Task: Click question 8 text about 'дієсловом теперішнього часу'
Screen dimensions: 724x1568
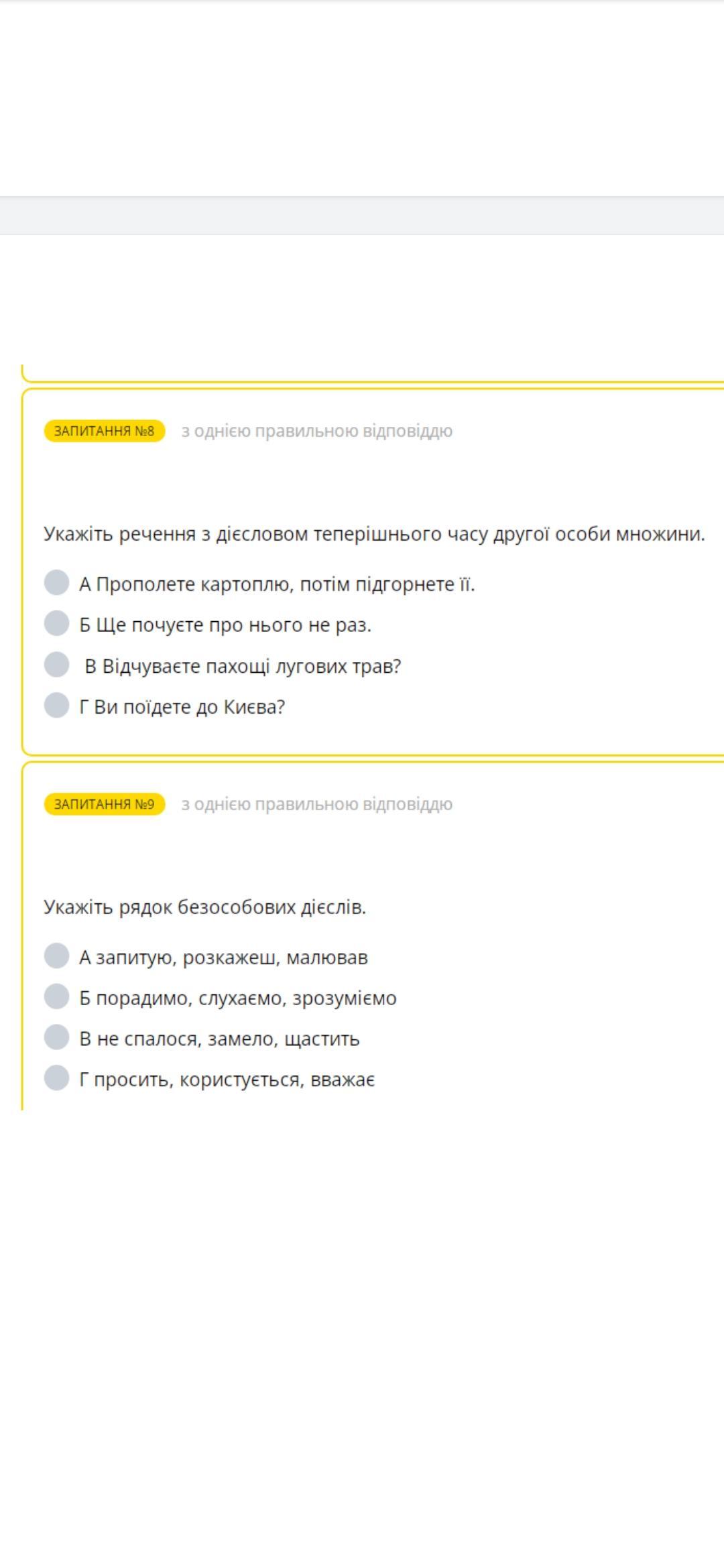Action: pyautogui.click(x=374, y=534)
